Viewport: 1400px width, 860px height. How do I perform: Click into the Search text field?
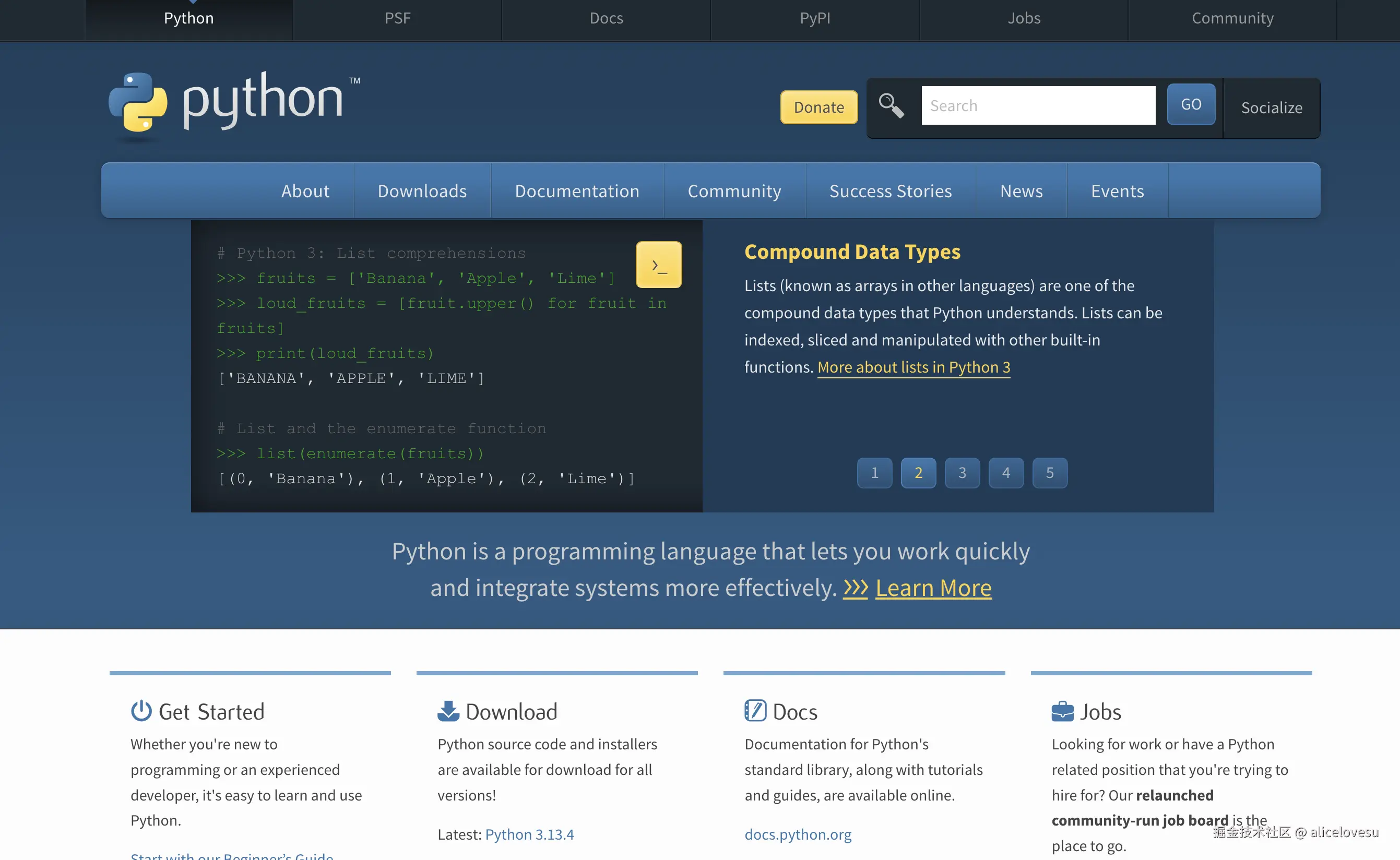1038,106
